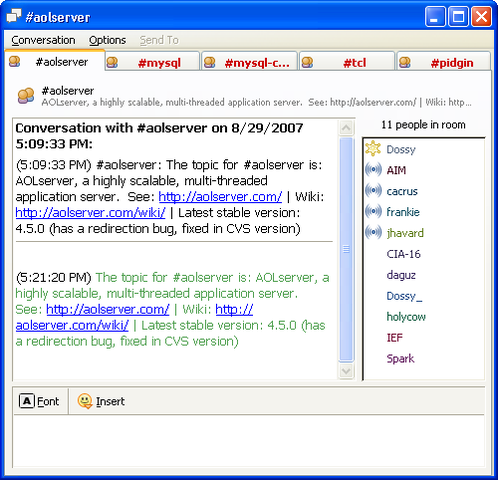
Task: Select user frankie in the room list
Action: (403, 212)
